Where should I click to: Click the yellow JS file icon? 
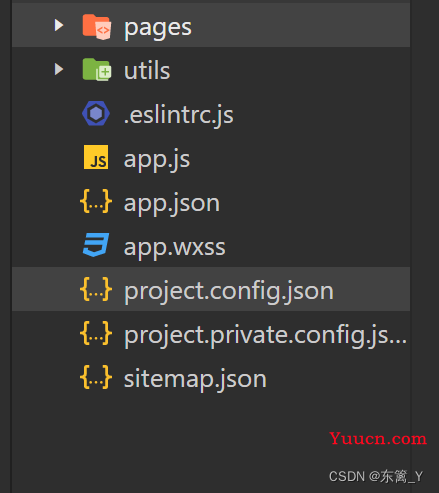coord(96,157)
